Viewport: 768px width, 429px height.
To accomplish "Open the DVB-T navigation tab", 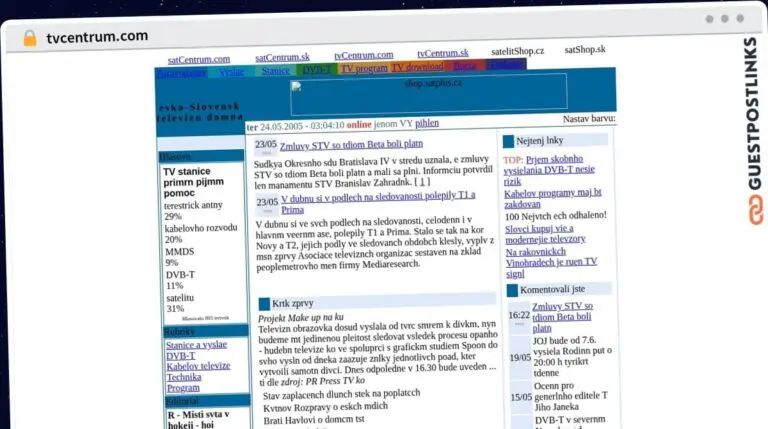I will (318, 70).
